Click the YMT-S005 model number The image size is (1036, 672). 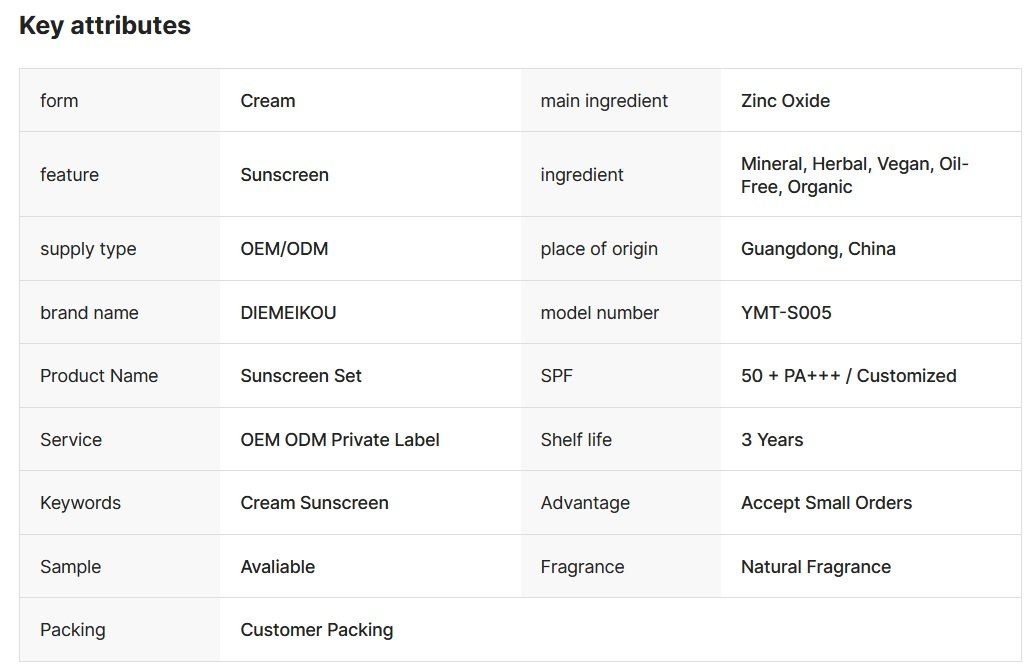[786, 313]
